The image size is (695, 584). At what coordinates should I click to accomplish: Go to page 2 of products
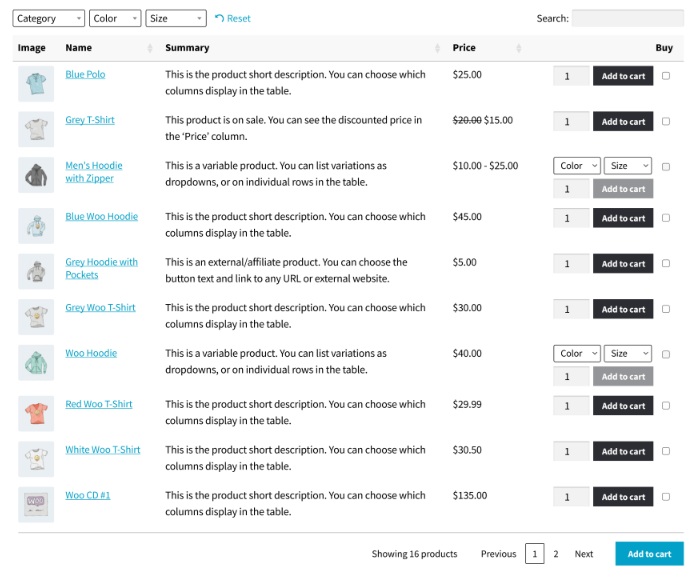point(556,554)
